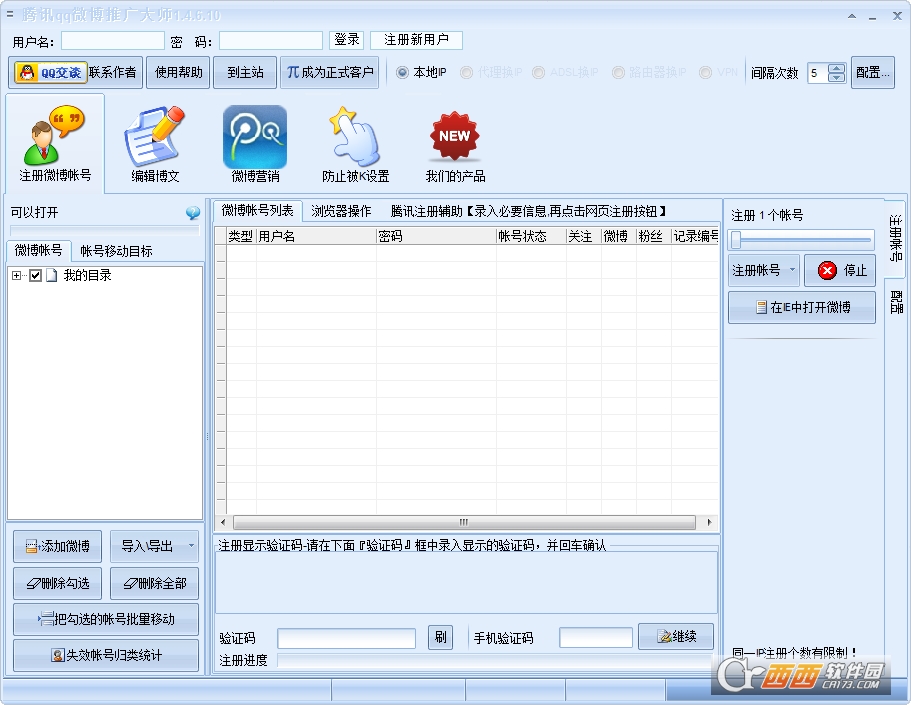Switch to the 浏览器操作 tab
911x705 pixels.
click(341, 212)
